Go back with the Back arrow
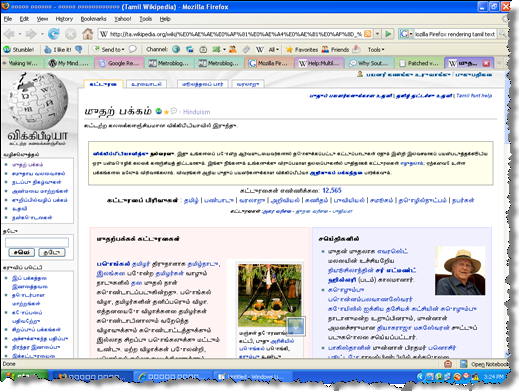 (x=9, y=34)
